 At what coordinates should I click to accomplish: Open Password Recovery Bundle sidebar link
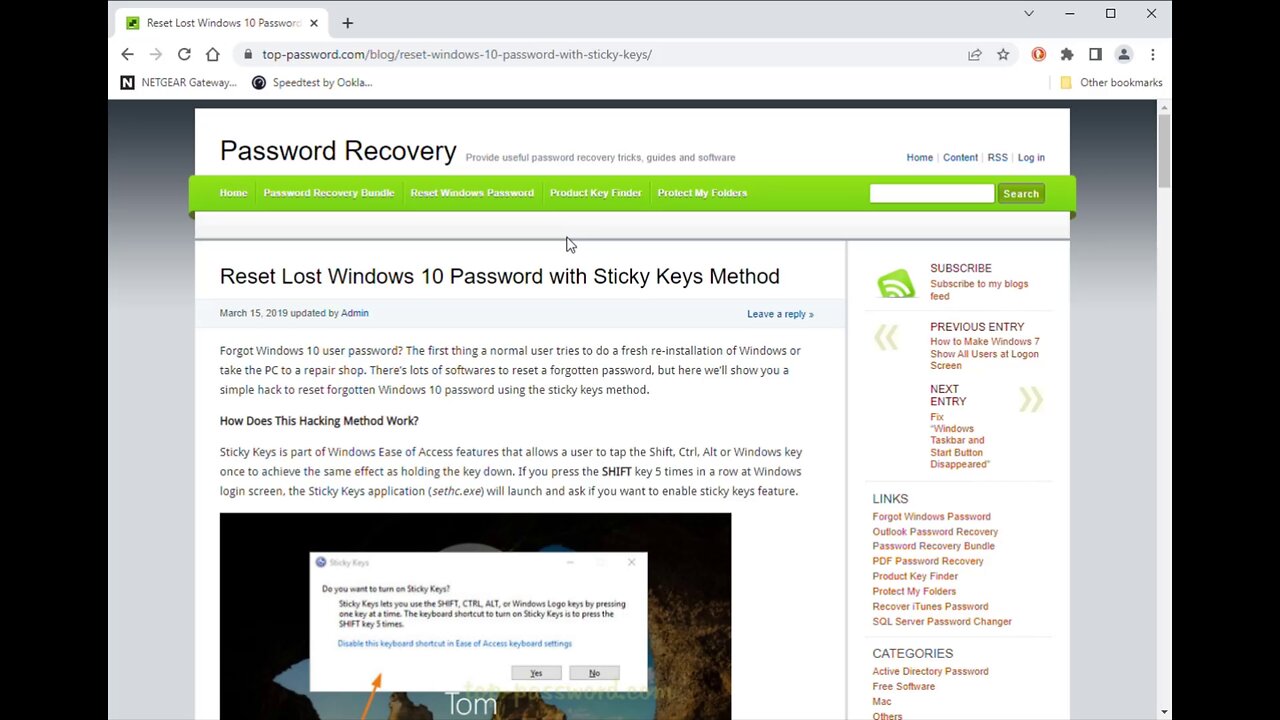[933, 546]
